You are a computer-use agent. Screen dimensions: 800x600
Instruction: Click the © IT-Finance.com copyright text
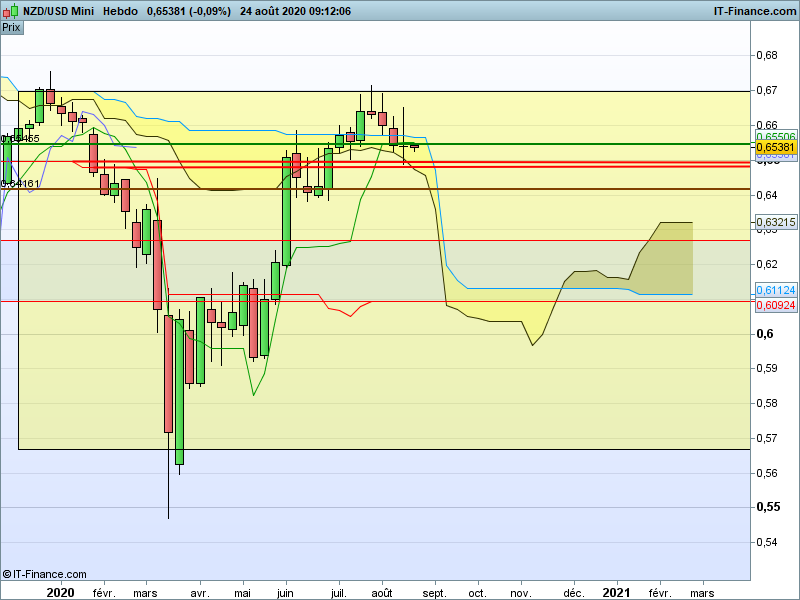pyautogui.click(x=44, y=574)
